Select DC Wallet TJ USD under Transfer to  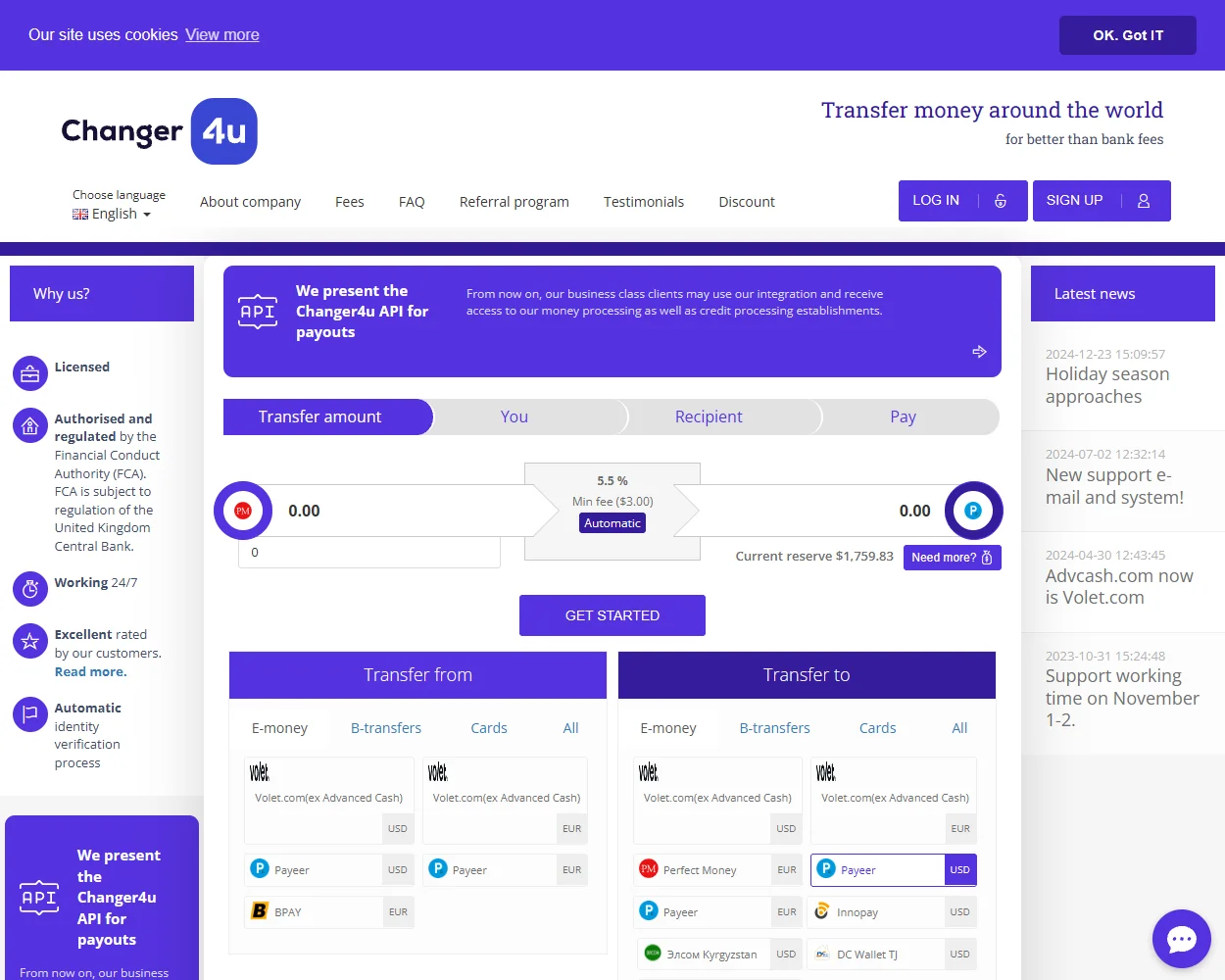(x=894, y=955)
